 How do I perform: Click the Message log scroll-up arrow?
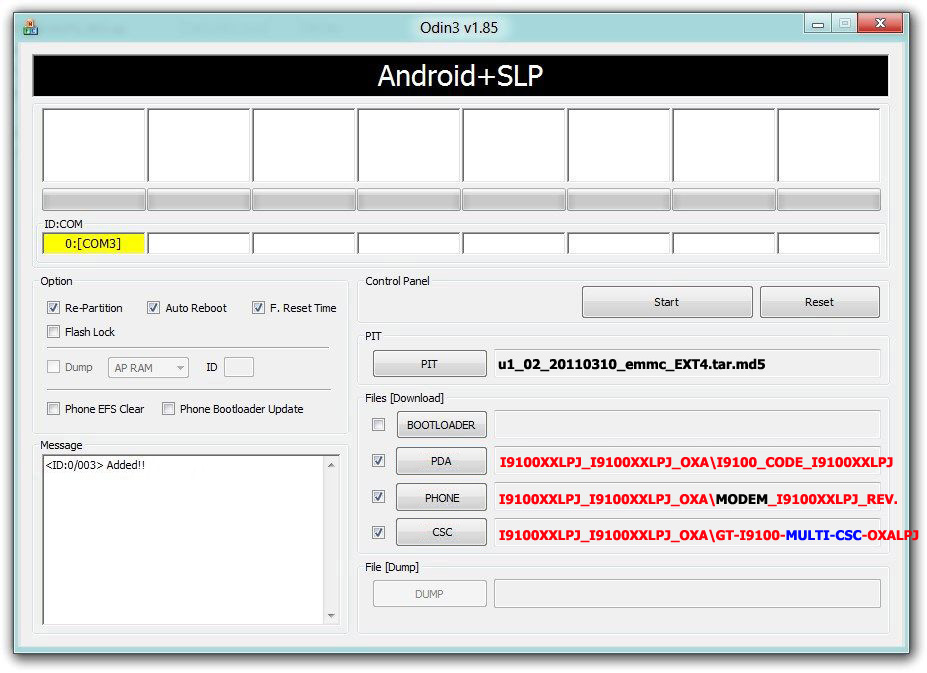[x=331, y=465]
